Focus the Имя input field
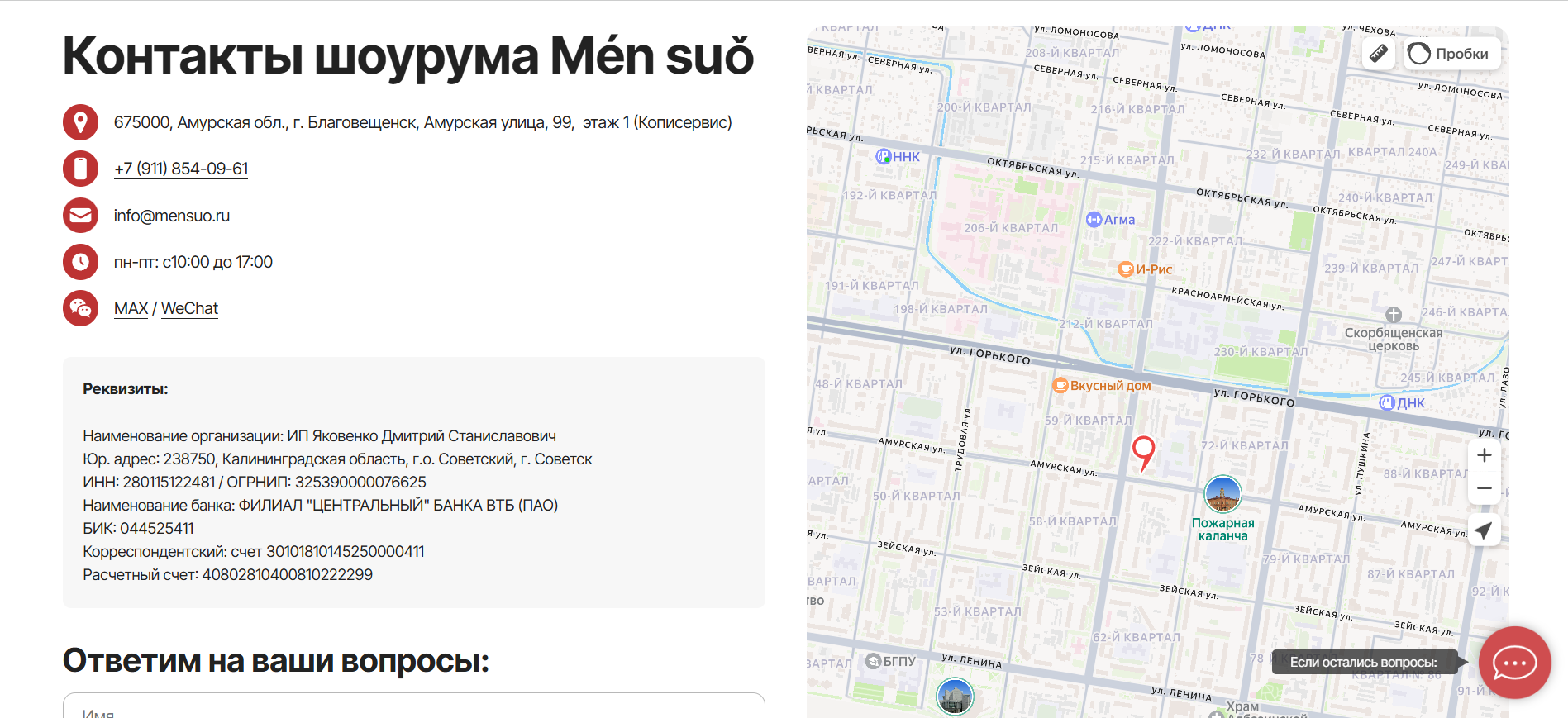The width and height of the screenshot is (1568, 718). [x=413, y=707]
